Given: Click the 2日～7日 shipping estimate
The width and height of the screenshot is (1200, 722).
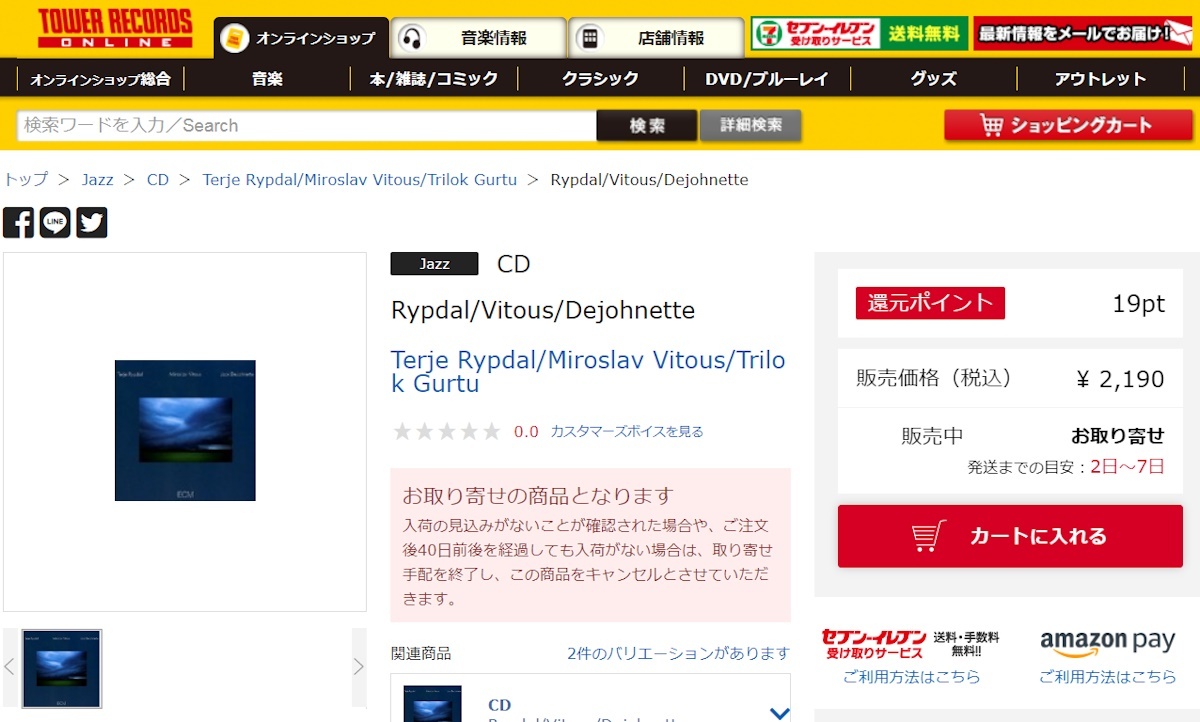Looking at the screenshot, I should 1127,466.
